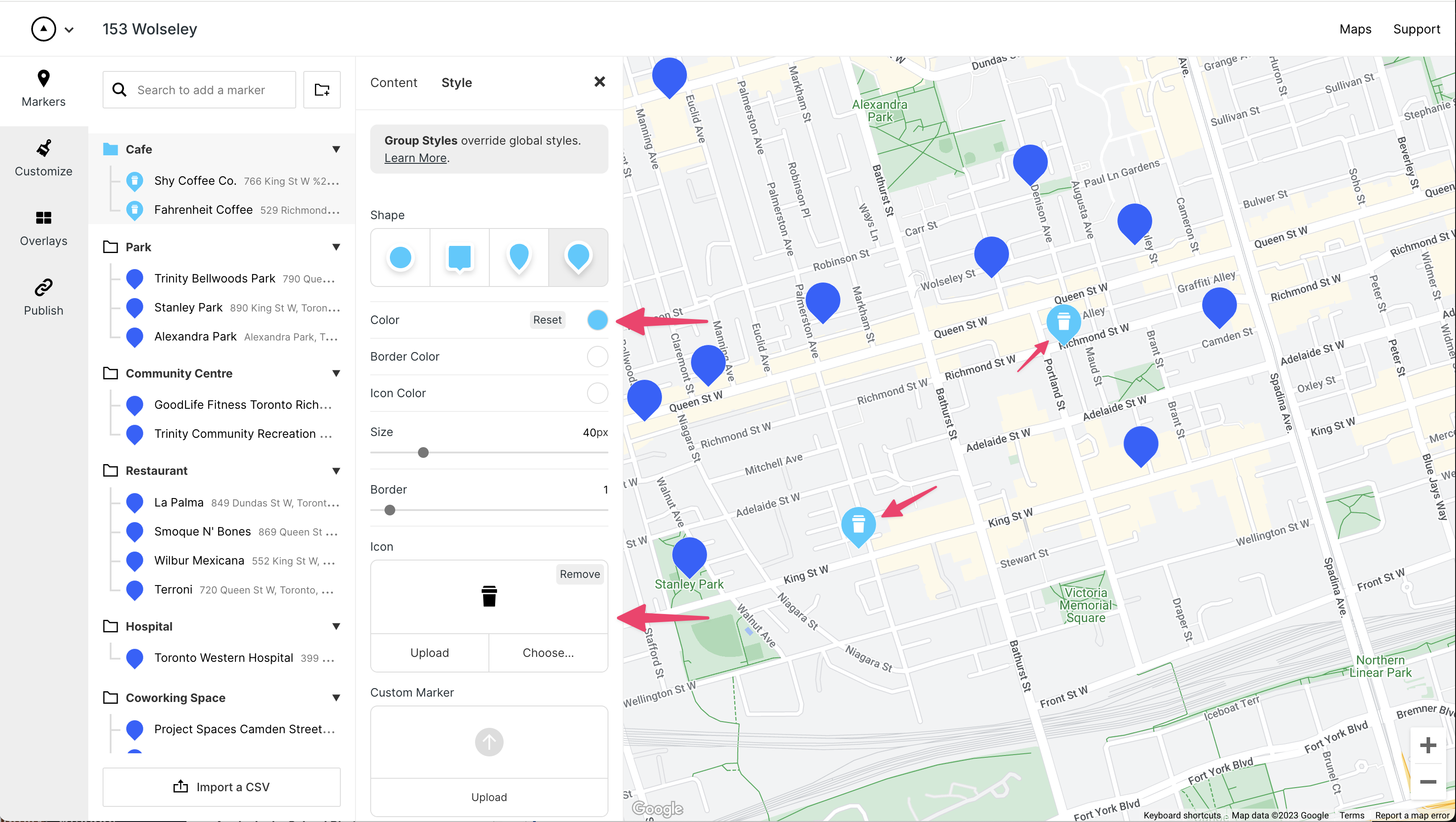Select the Cafe folder icon
This screenshot has height=822, width=1456.
tap(110, 149)
